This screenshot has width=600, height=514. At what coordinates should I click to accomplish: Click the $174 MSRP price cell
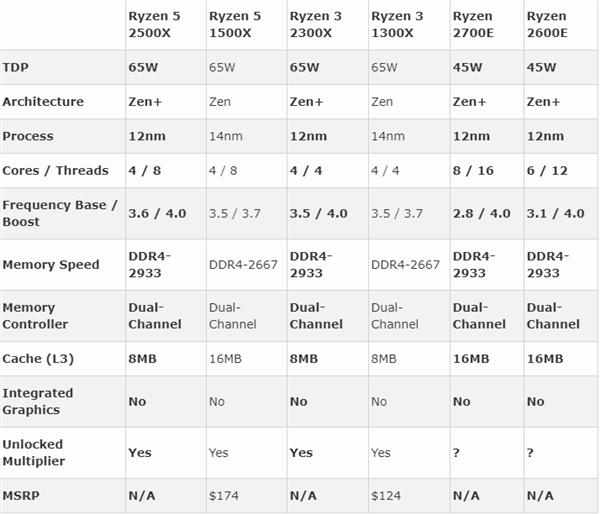[225, 495]
